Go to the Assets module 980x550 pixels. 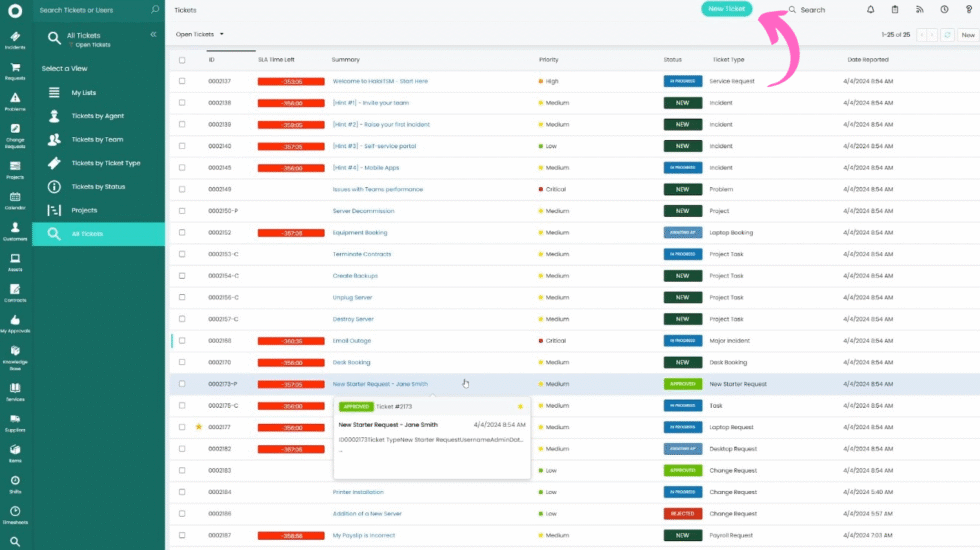(x=15, y=259)
